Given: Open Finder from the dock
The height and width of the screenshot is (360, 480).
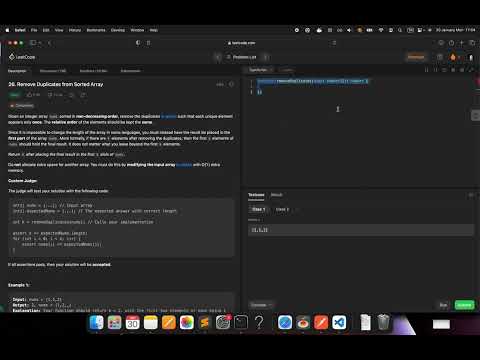Looking at the screenshot, I should click(96, 322).
